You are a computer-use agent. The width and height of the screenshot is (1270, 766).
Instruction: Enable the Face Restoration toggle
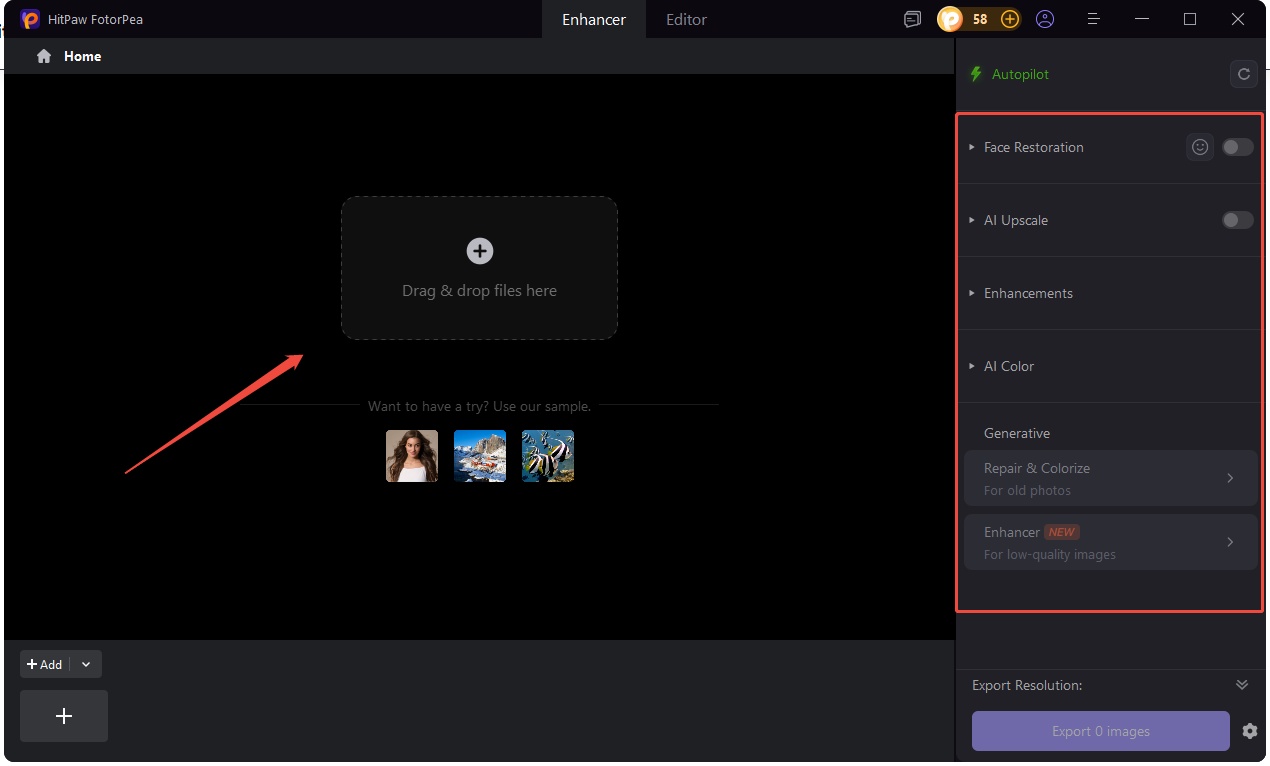pyautogui.click(x=1237, y=147)
